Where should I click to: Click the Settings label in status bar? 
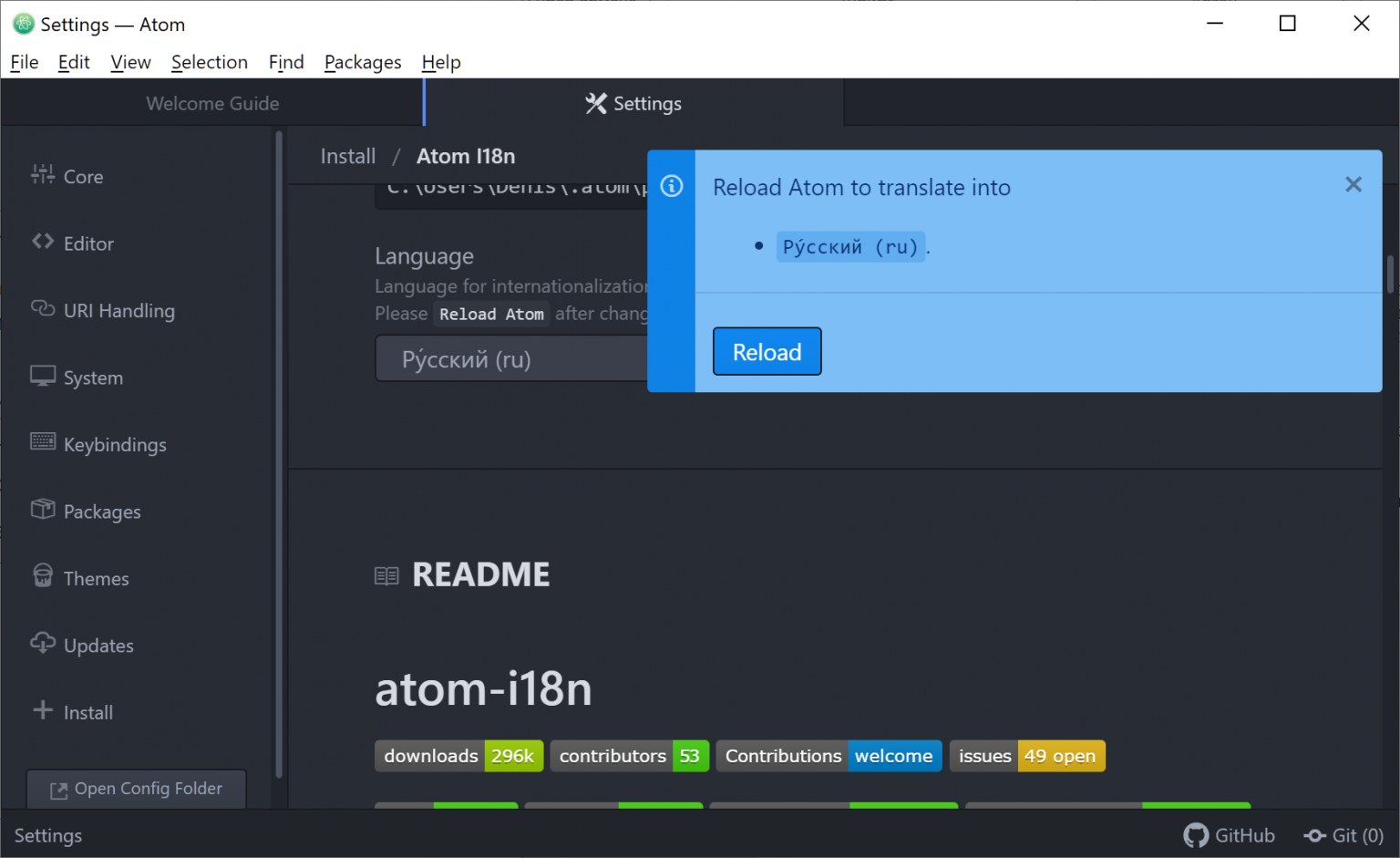tap(48, 835)
